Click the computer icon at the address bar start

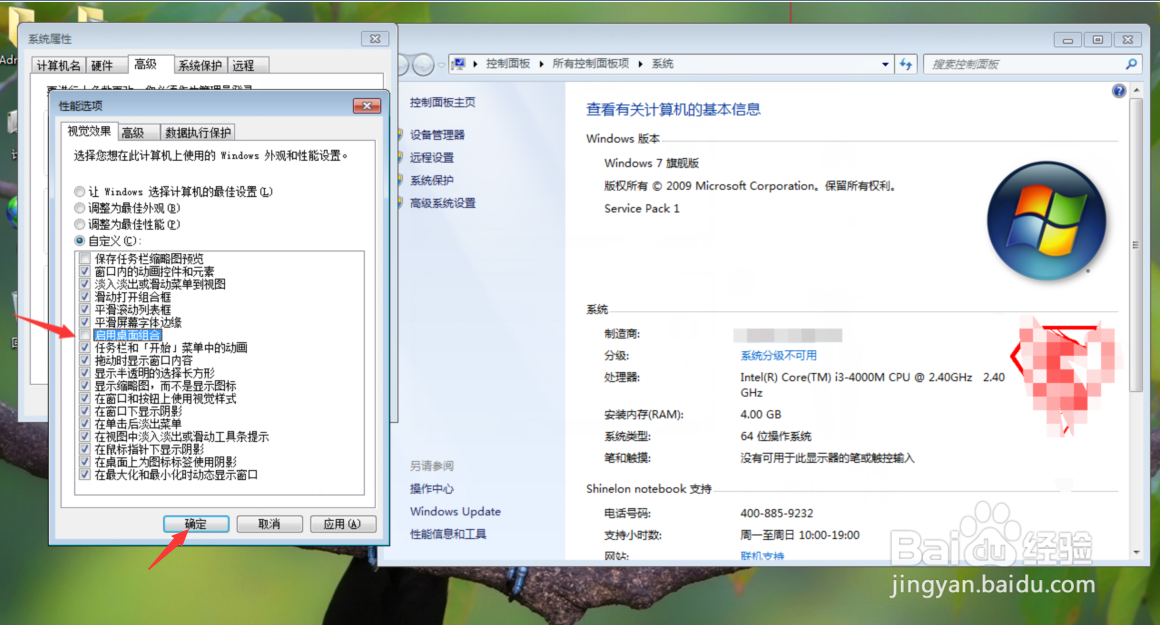tap(459, 64)
